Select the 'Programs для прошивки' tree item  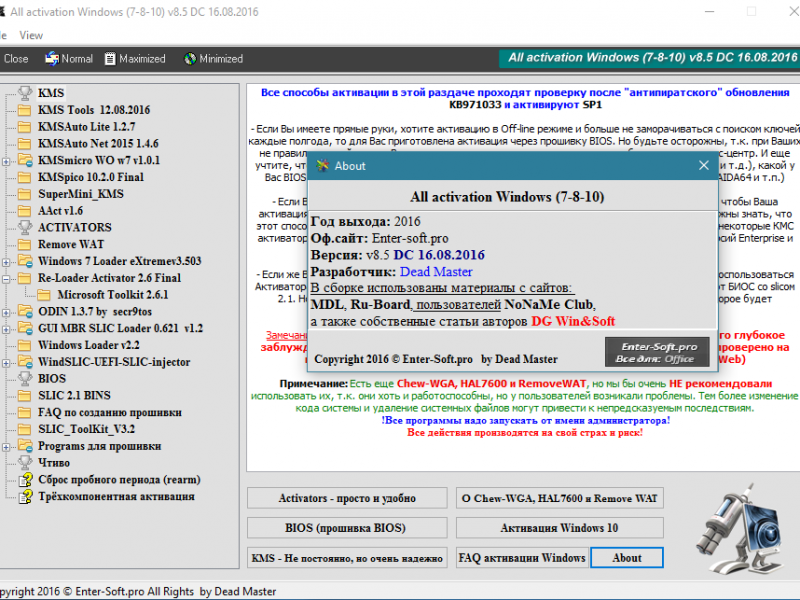click(x=100, y=446)
